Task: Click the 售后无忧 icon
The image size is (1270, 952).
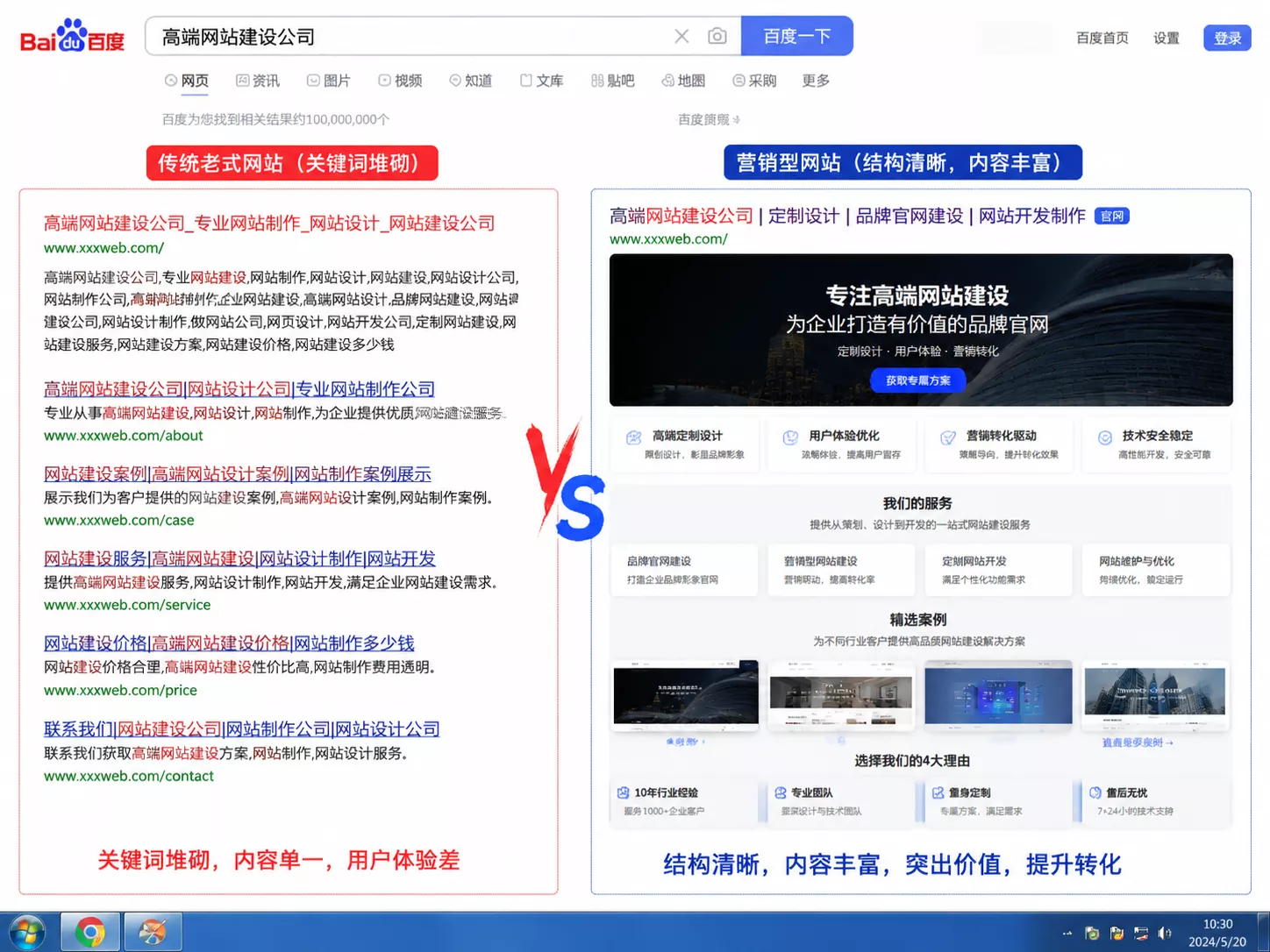Action: pos(1095,792)
